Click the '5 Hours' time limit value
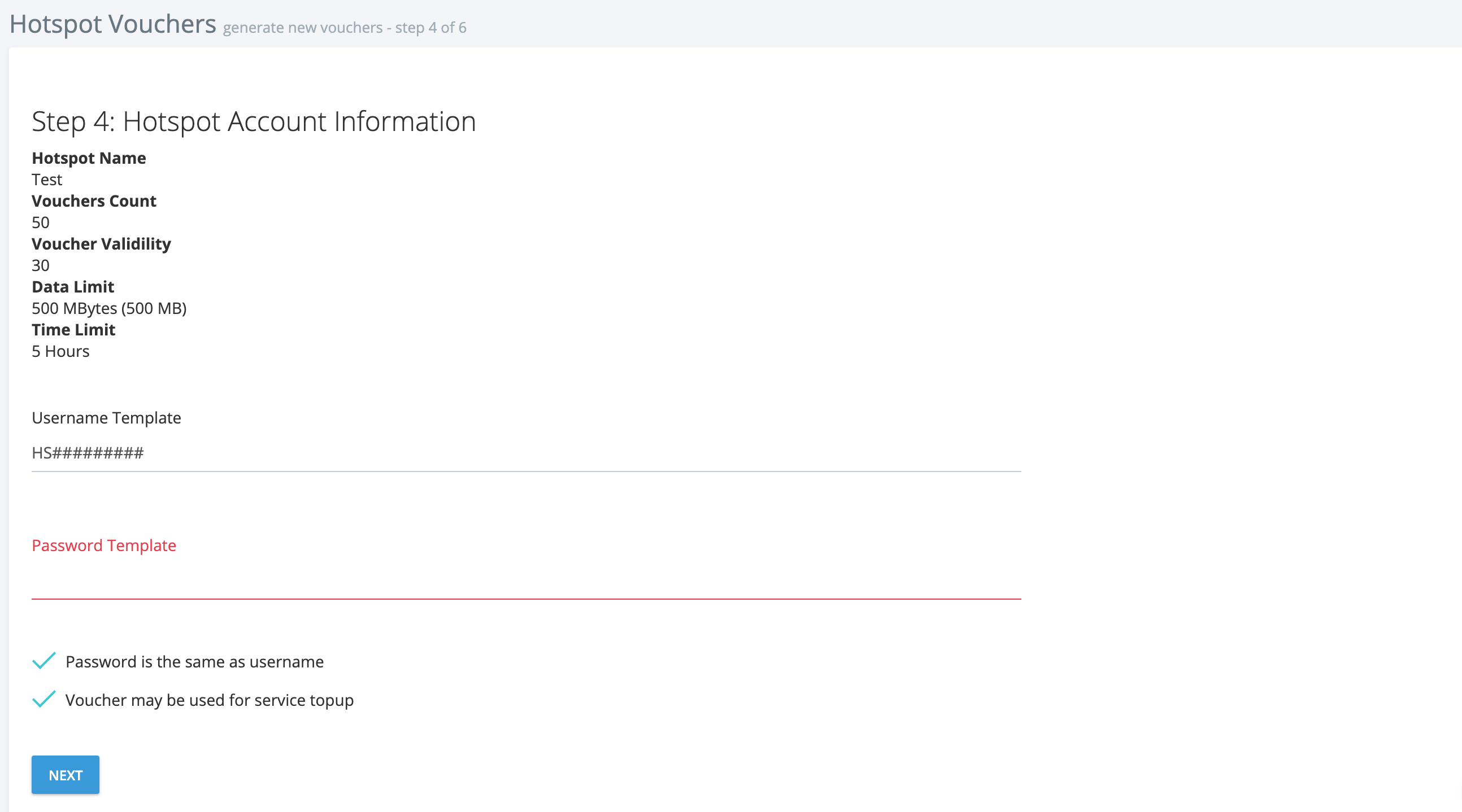The image size is (1462, 812). [60, 351]
